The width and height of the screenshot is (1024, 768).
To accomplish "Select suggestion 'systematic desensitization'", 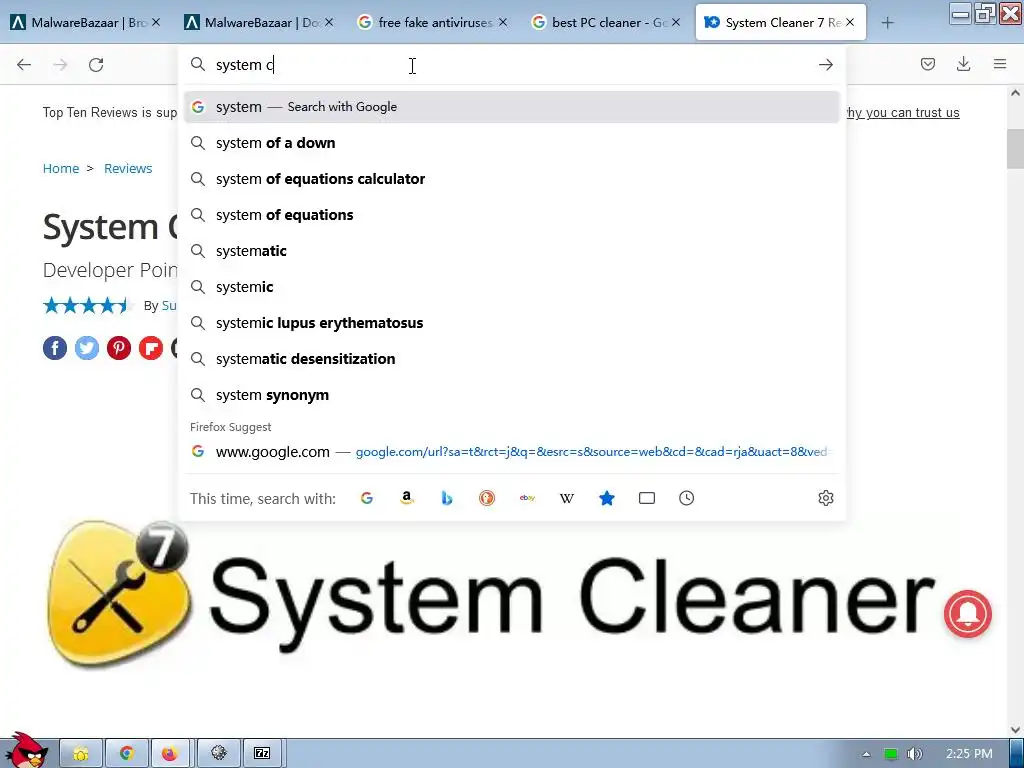I will 511,359.
